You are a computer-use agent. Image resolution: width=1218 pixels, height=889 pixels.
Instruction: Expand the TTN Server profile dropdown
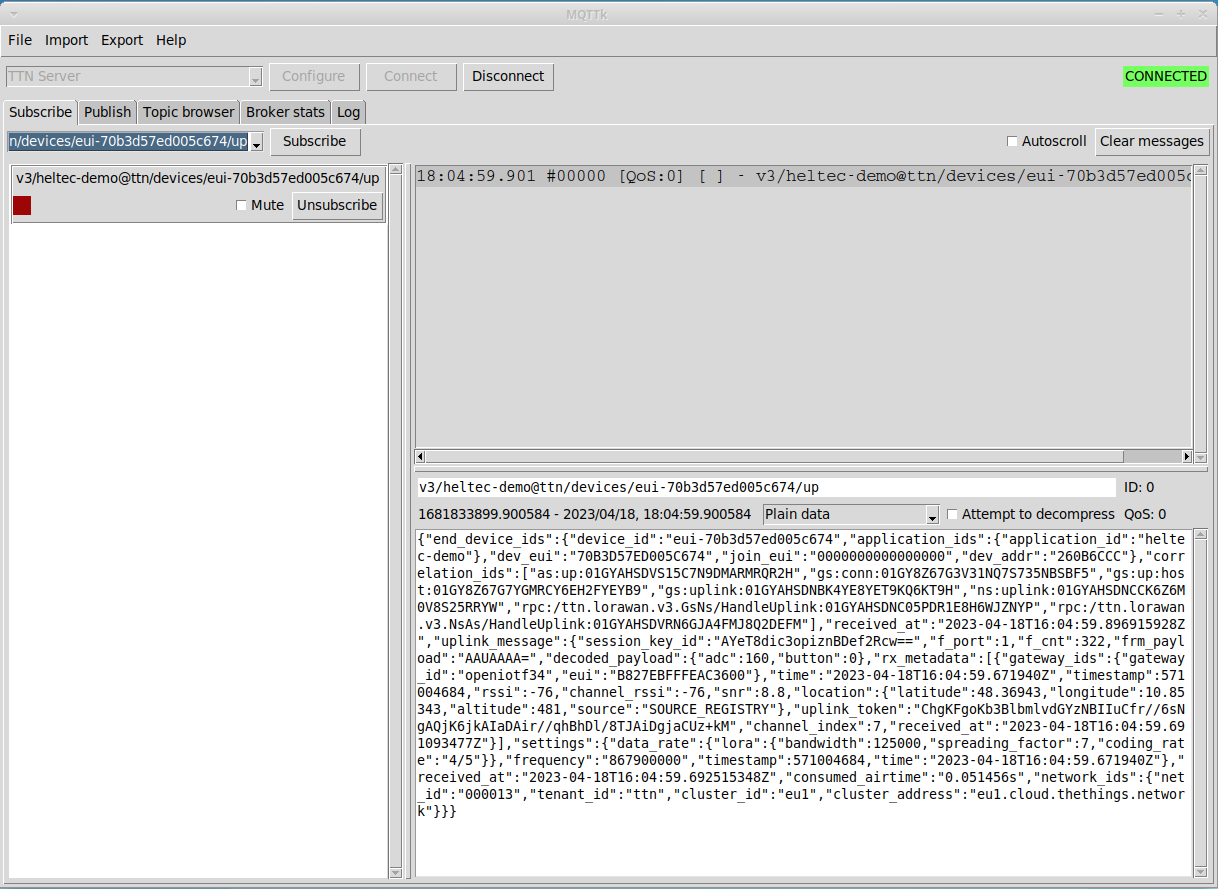(255, 77)
